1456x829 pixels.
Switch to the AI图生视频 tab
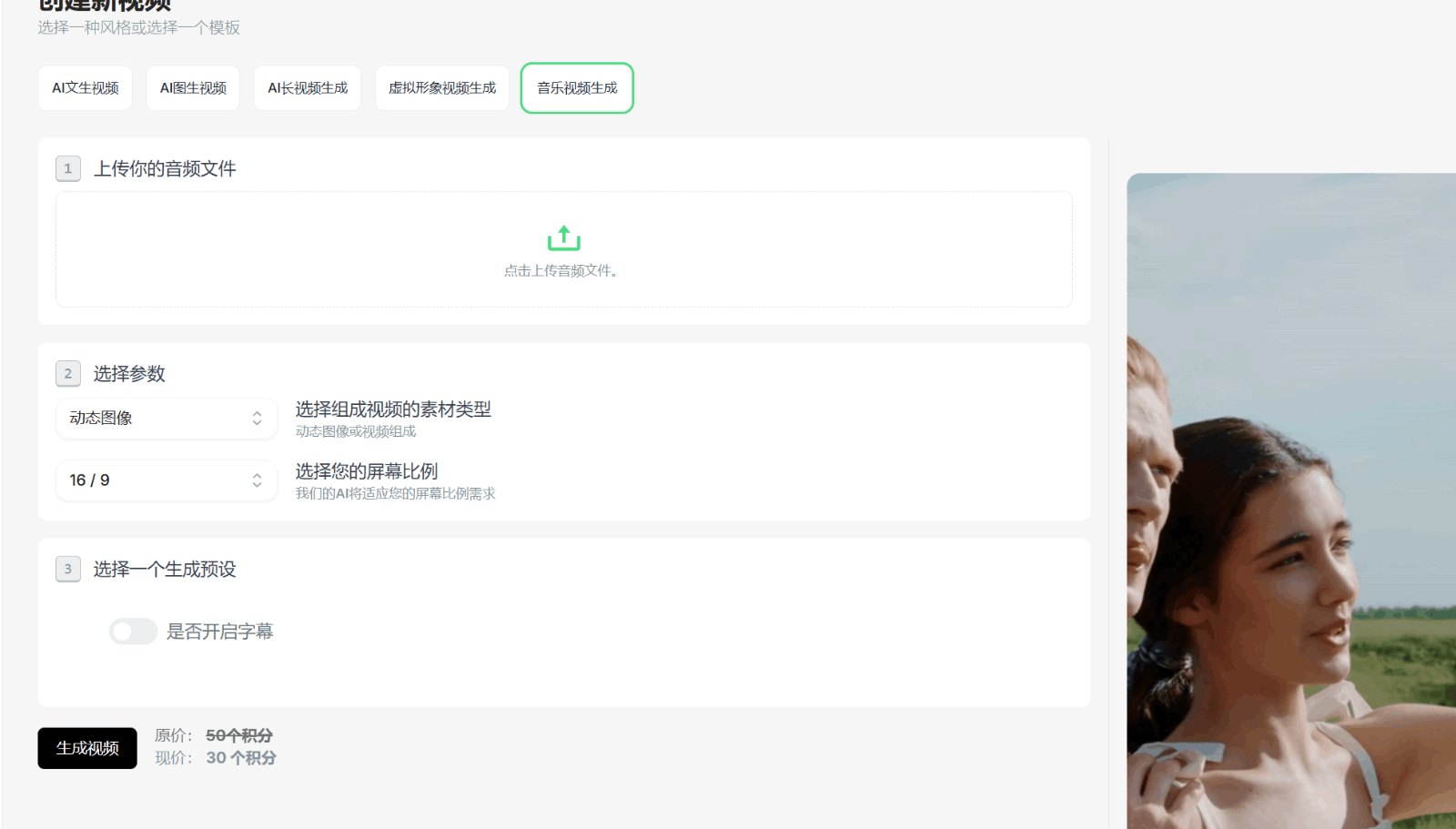coord(193,88)
